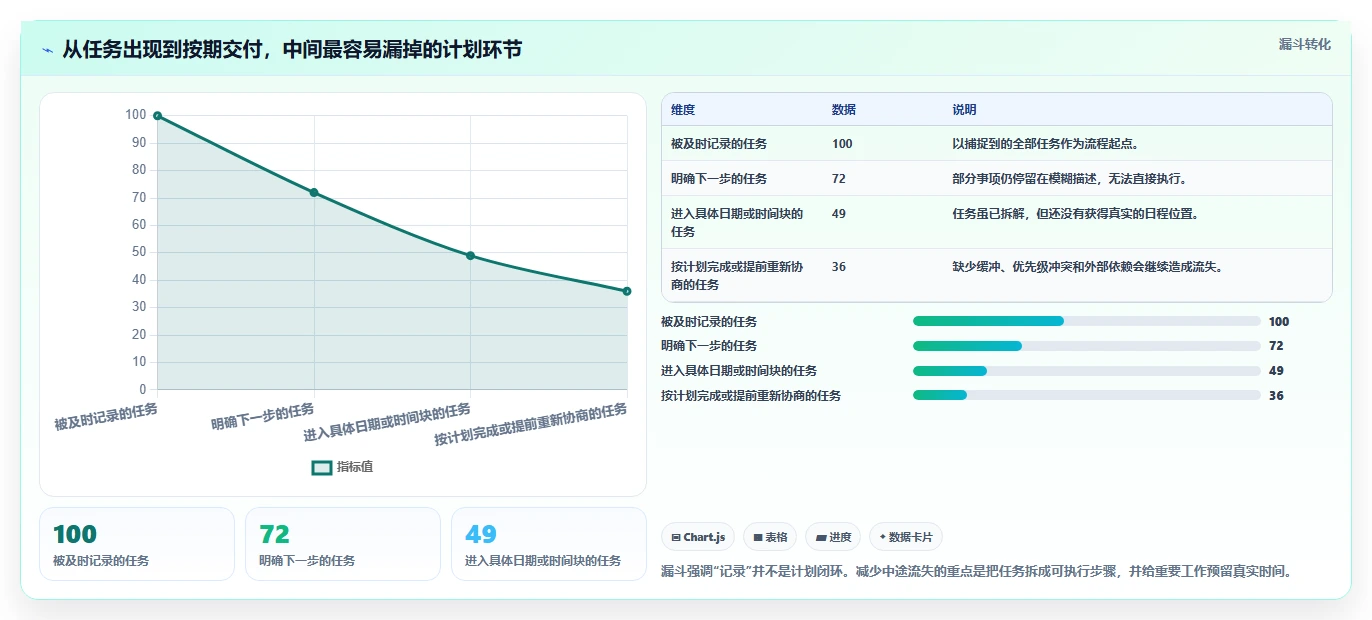Viewport: 1372px width, 620px height.
Task: Click the progress bar for 按计划完成或提前重新协商的任务
Action: click(1087, 395)
